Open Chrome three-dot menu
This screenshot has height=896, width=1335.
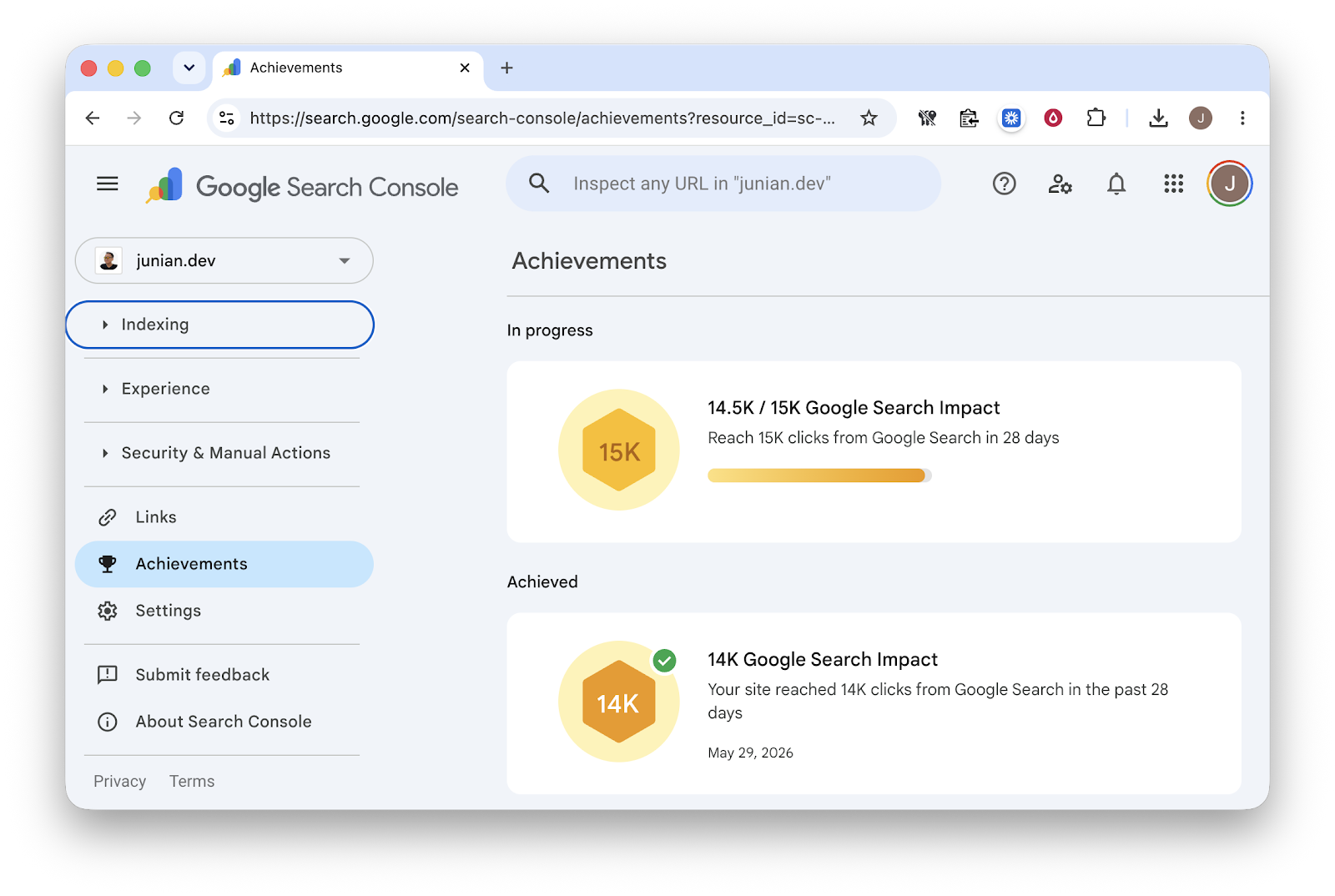pos(1242,118)
